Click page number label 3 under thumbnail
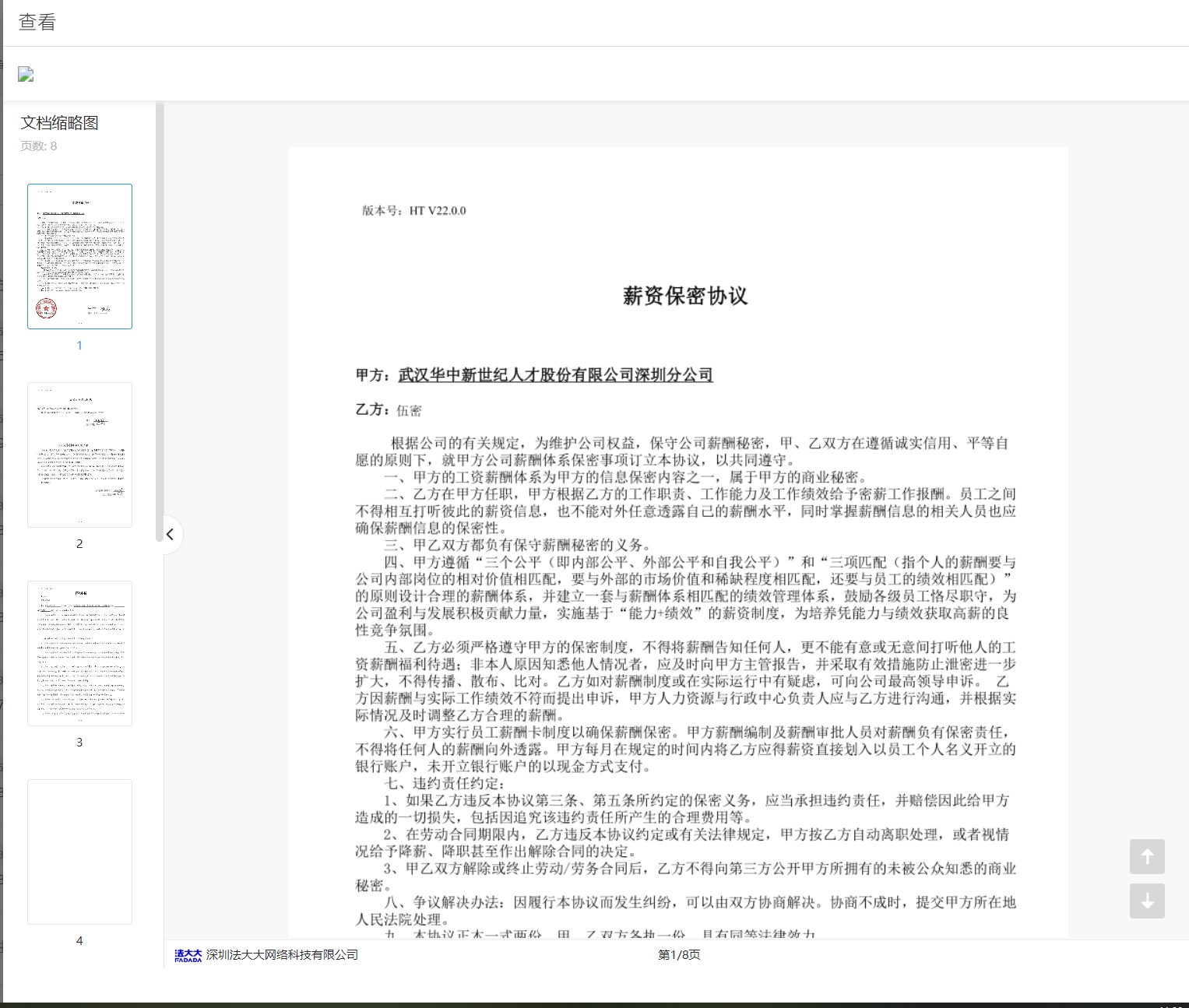This screenshot has width=1189, height=1008. [79, 743]
